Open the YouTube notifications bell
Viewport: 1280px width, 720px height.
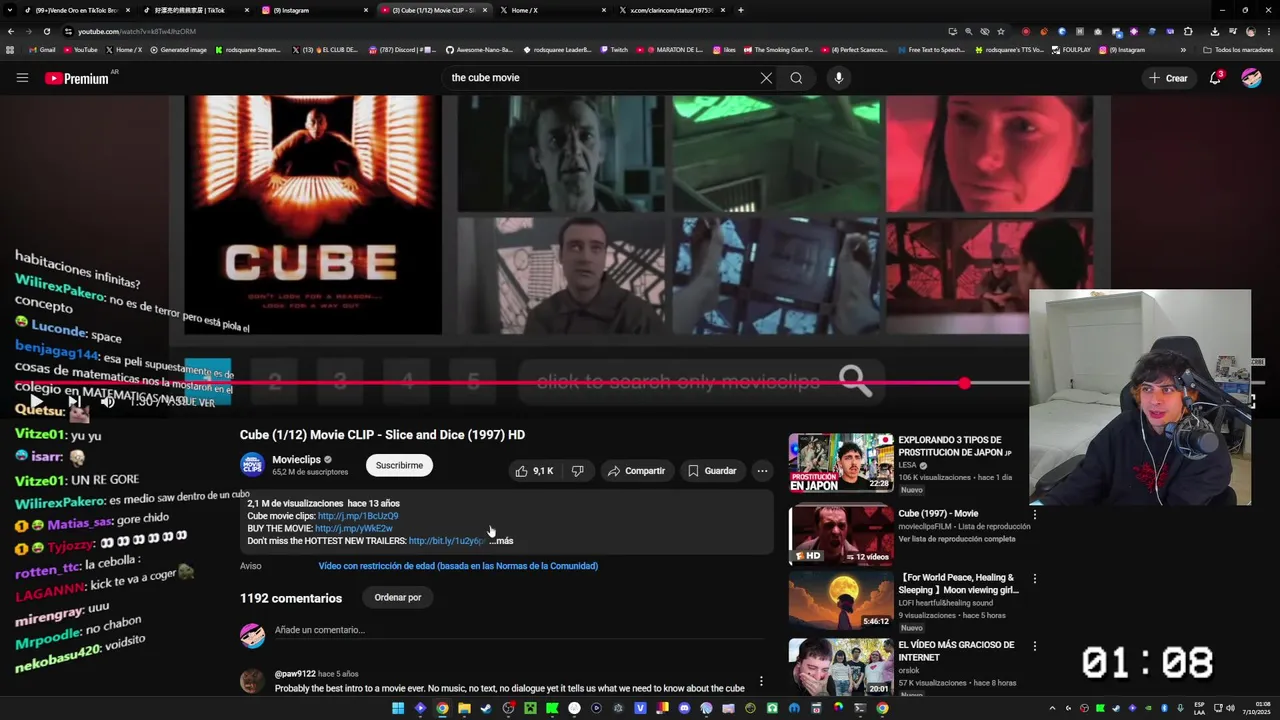(x=1216, y=78)
